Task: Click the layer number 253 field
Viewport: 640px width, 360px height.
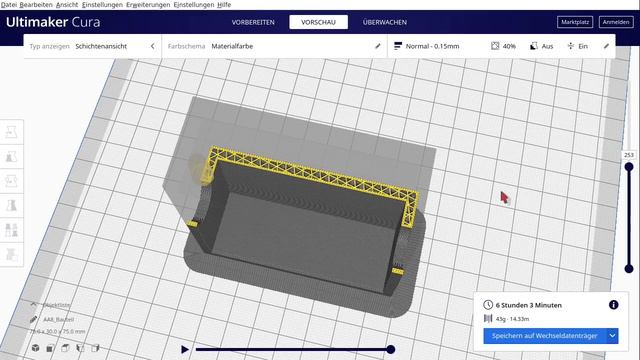Action: tap(629, 155)
